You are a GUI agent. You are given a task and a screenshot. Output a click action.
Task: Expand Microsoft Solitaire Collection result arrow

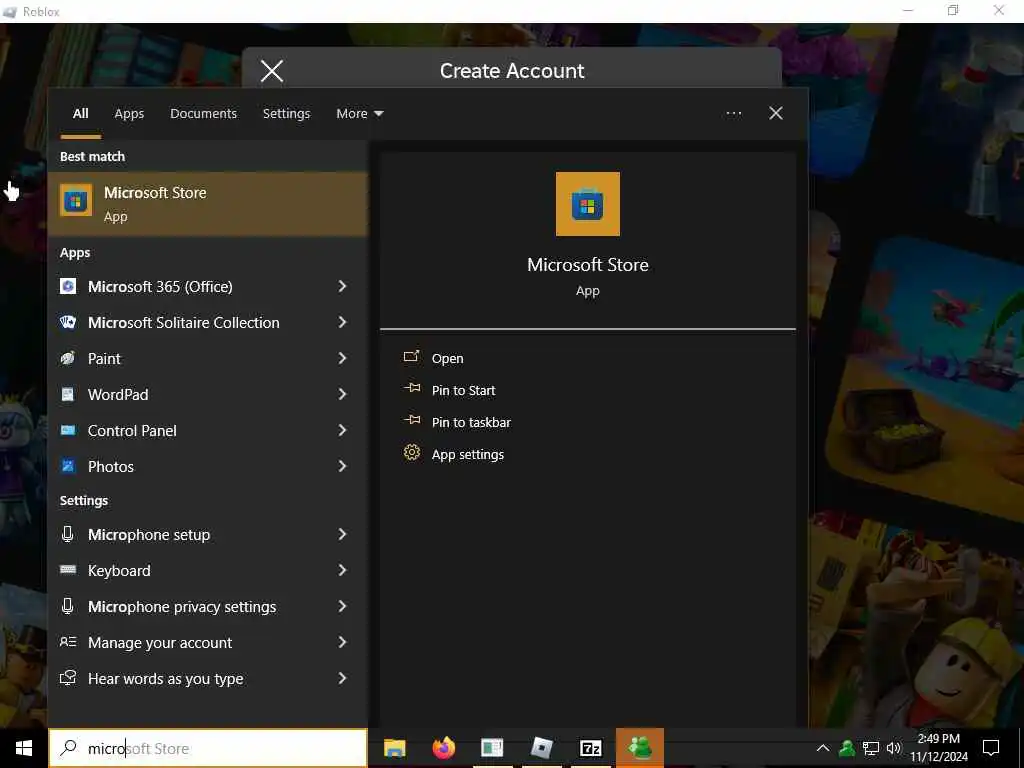[342, 322]
